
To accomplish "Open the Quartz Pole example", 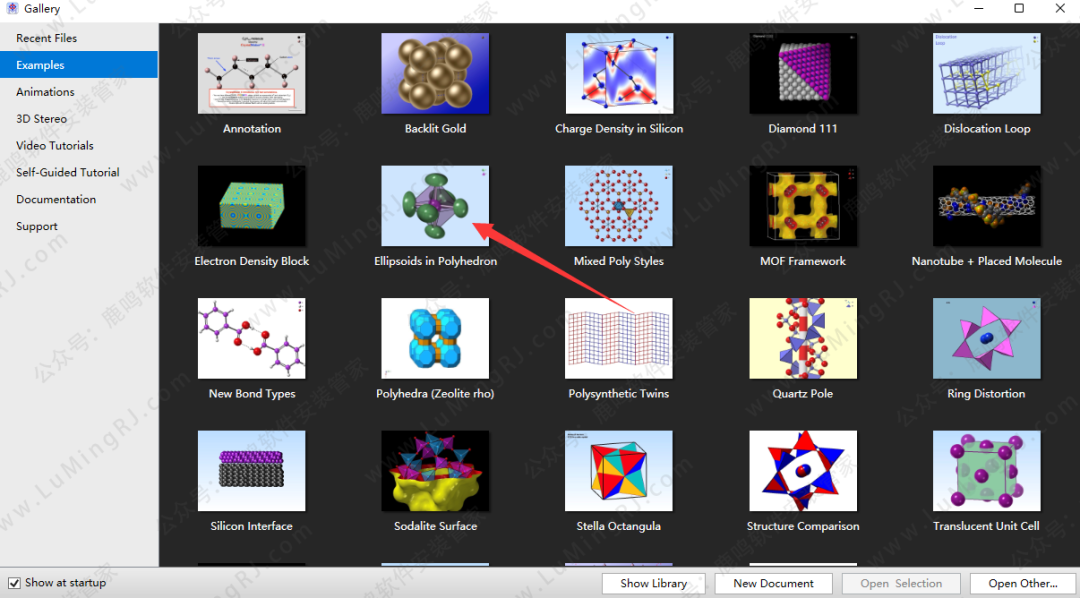I will (x=802, y=338).
